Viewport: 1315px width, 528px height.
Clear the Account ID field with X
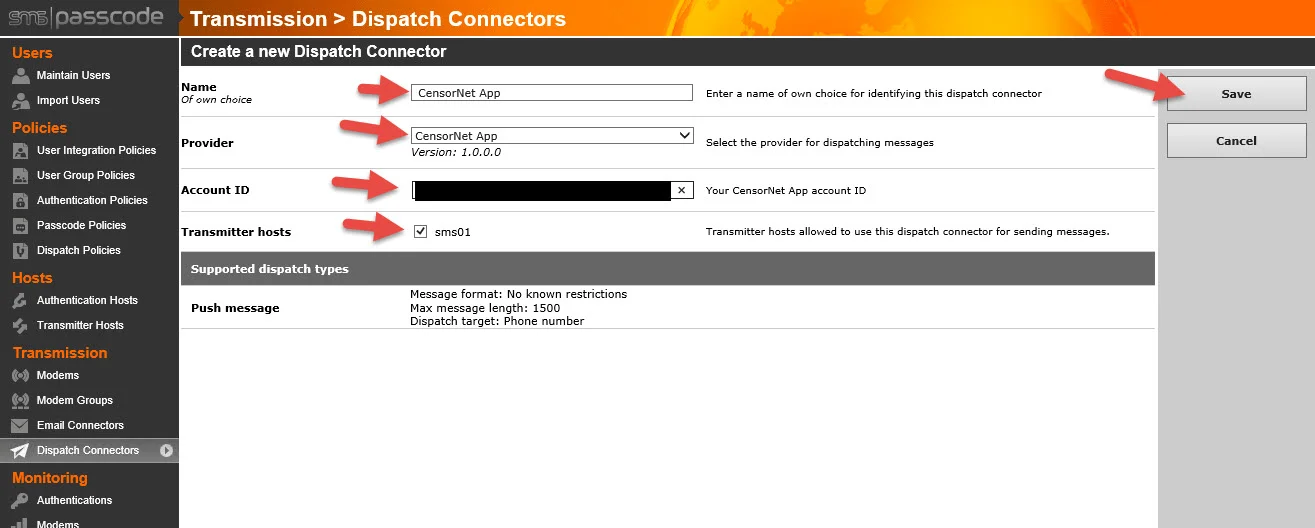coord(681,190)
